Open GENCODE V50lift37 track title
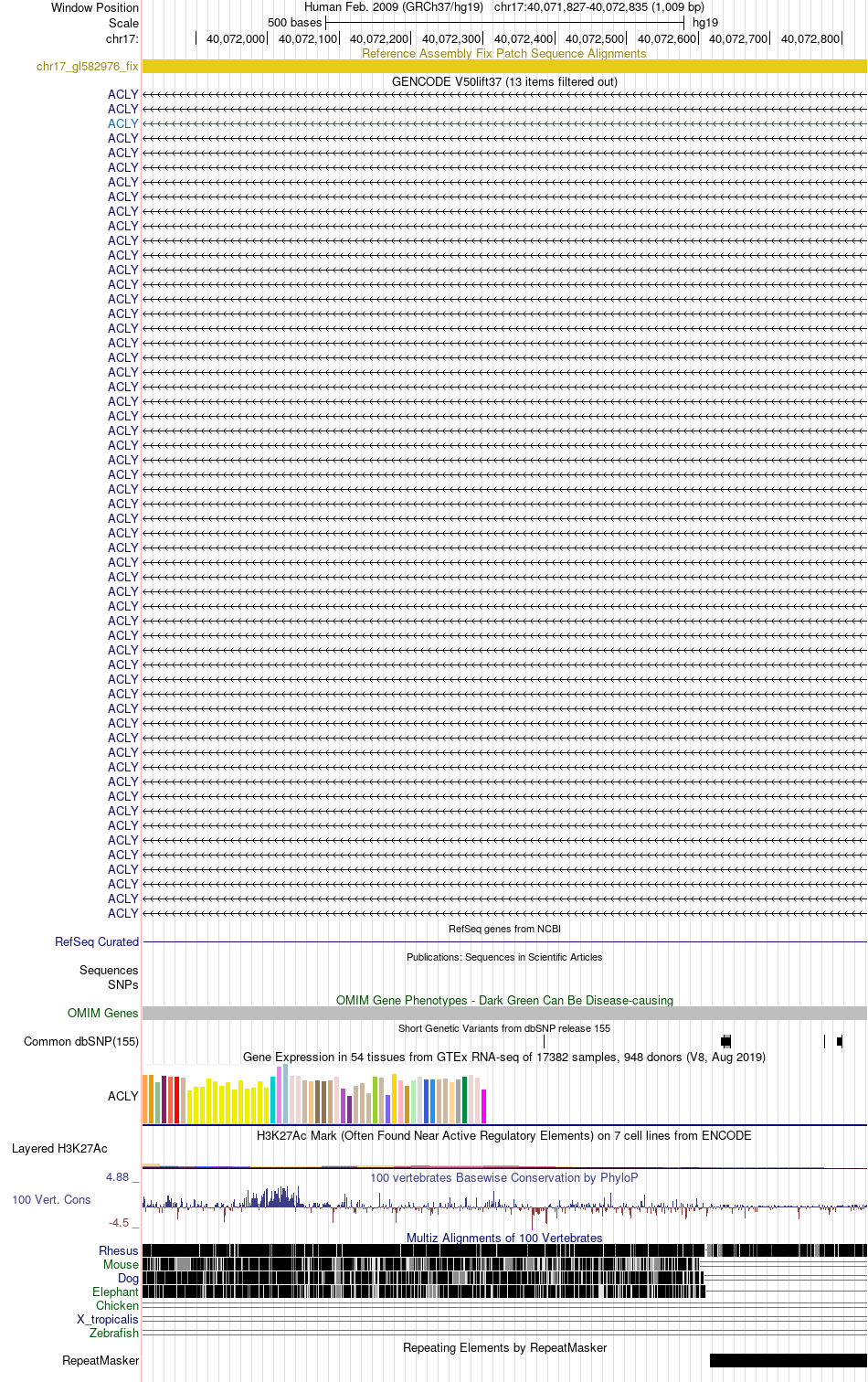The width and height of the screenshot is (868, 1382). tap(504, 81)
